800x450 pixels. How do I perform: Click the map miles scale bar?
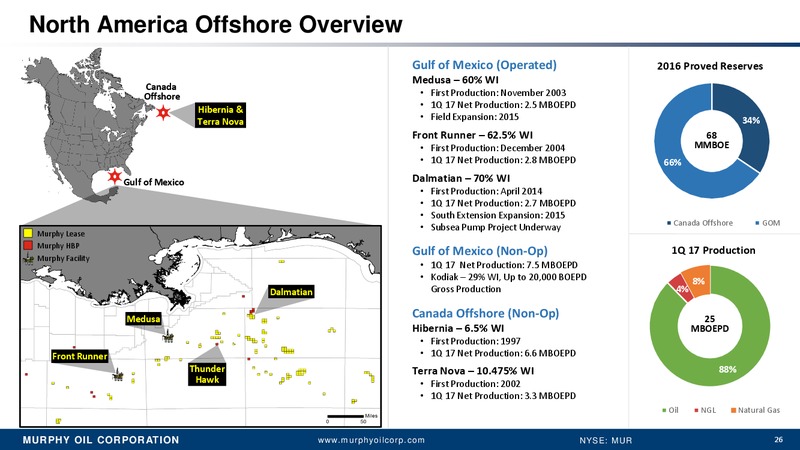pos(345,417)
